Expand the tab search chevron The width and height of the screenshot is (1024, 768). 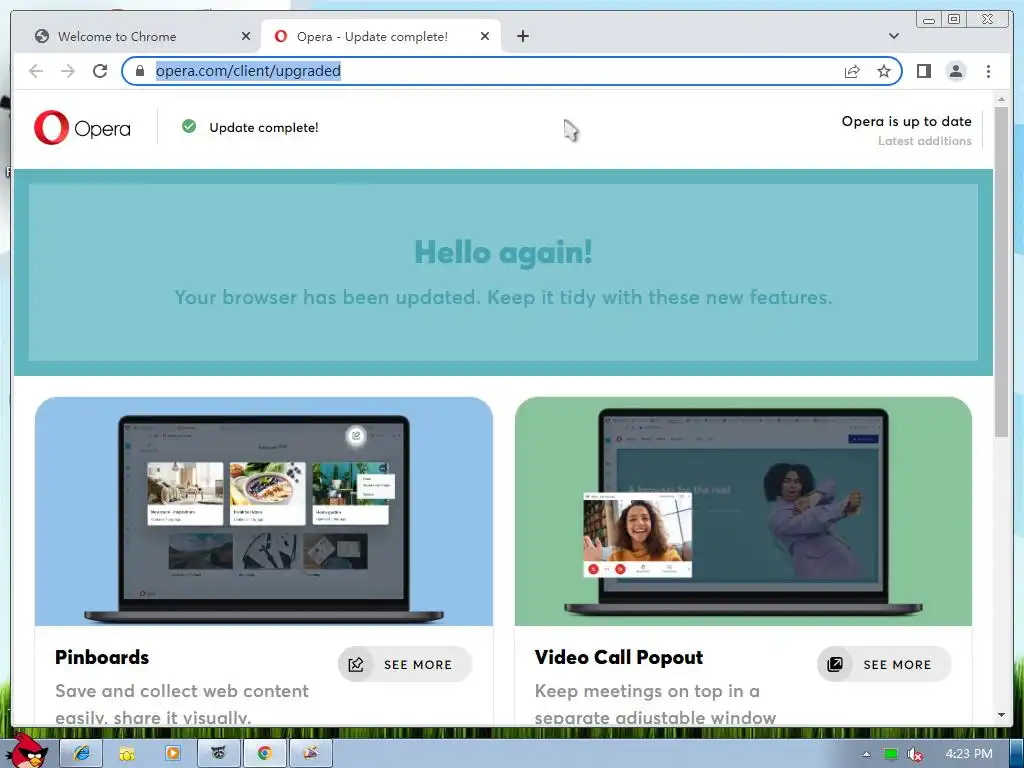[x=894, y=36]
